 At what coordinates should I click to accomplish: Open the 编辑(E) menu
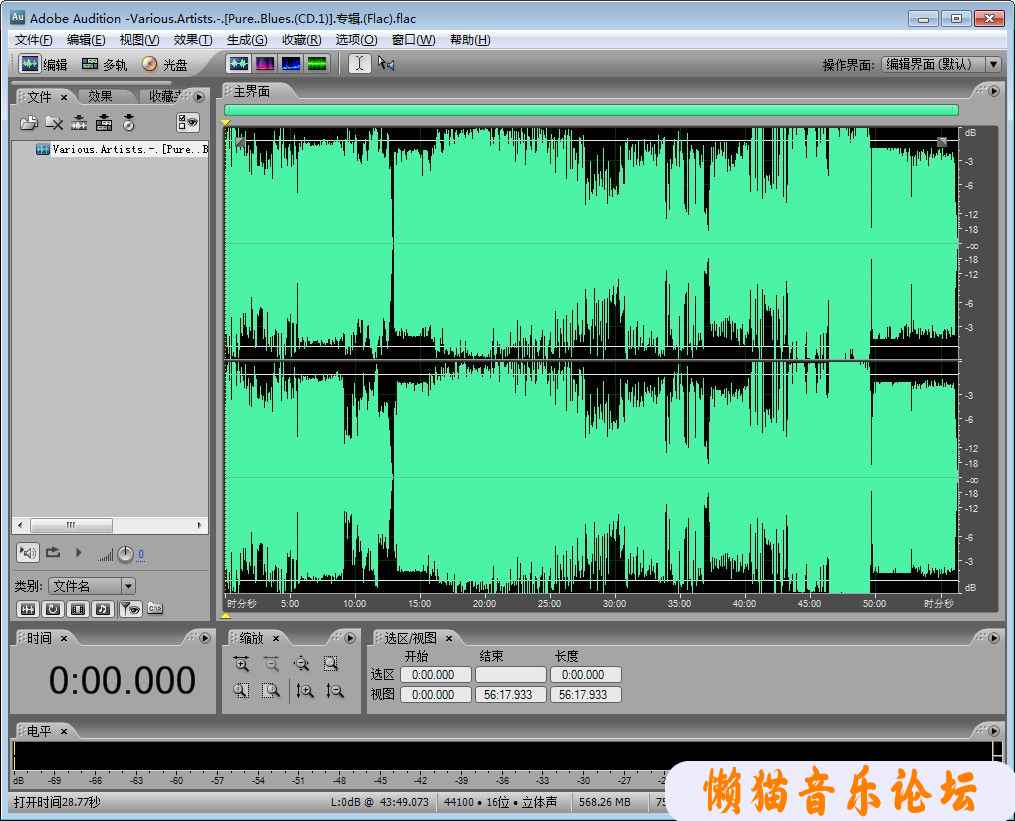pos(86,40)
